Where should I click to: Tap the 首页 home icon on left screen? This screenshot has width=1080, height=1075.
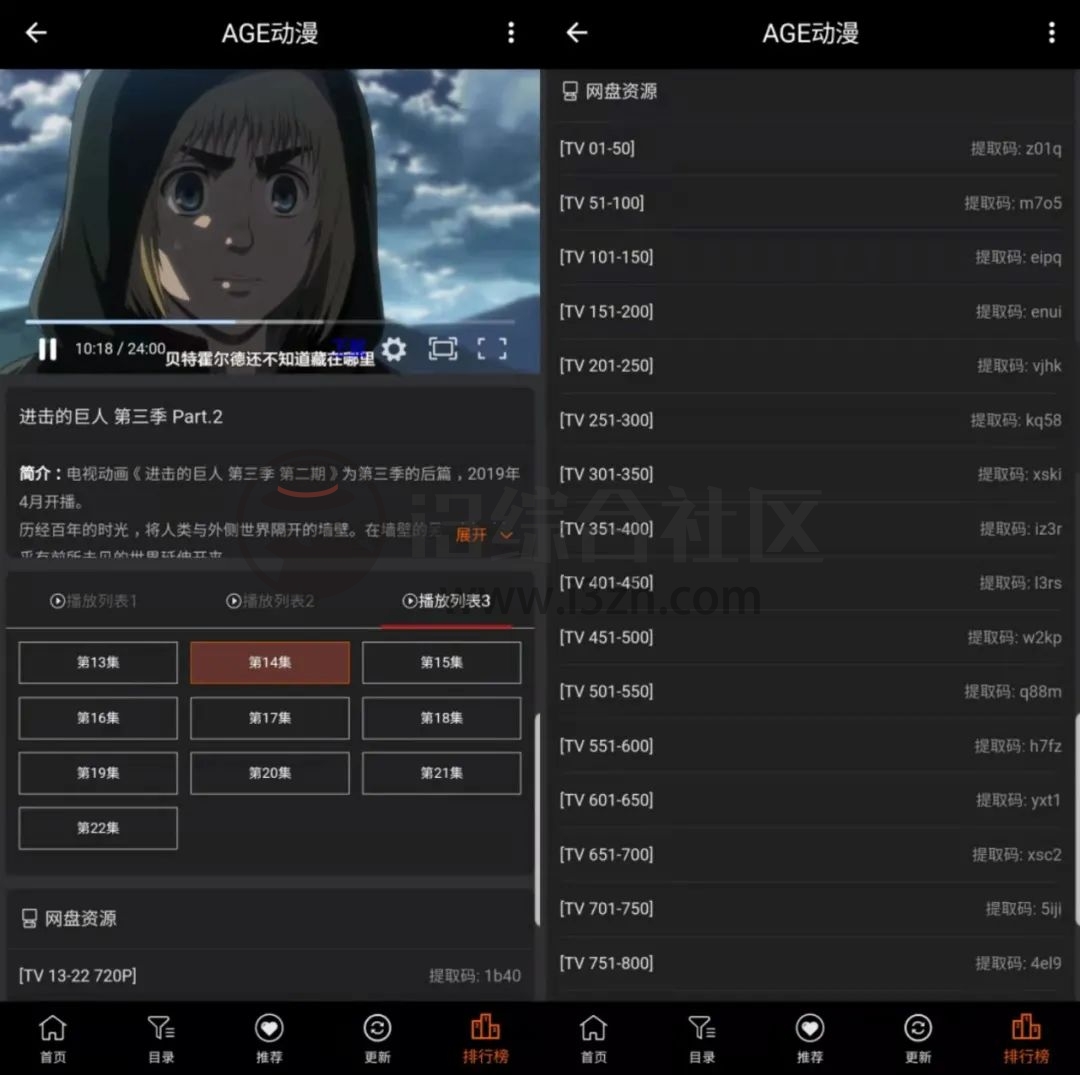click(53, 1038)
